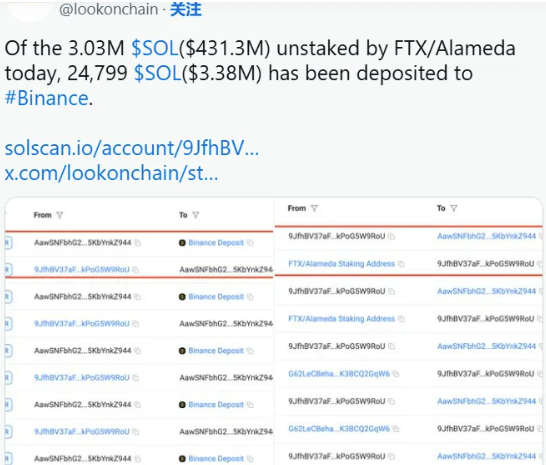Click the #Binance hashtag
The image size is (546, 465).
point(46,98)
